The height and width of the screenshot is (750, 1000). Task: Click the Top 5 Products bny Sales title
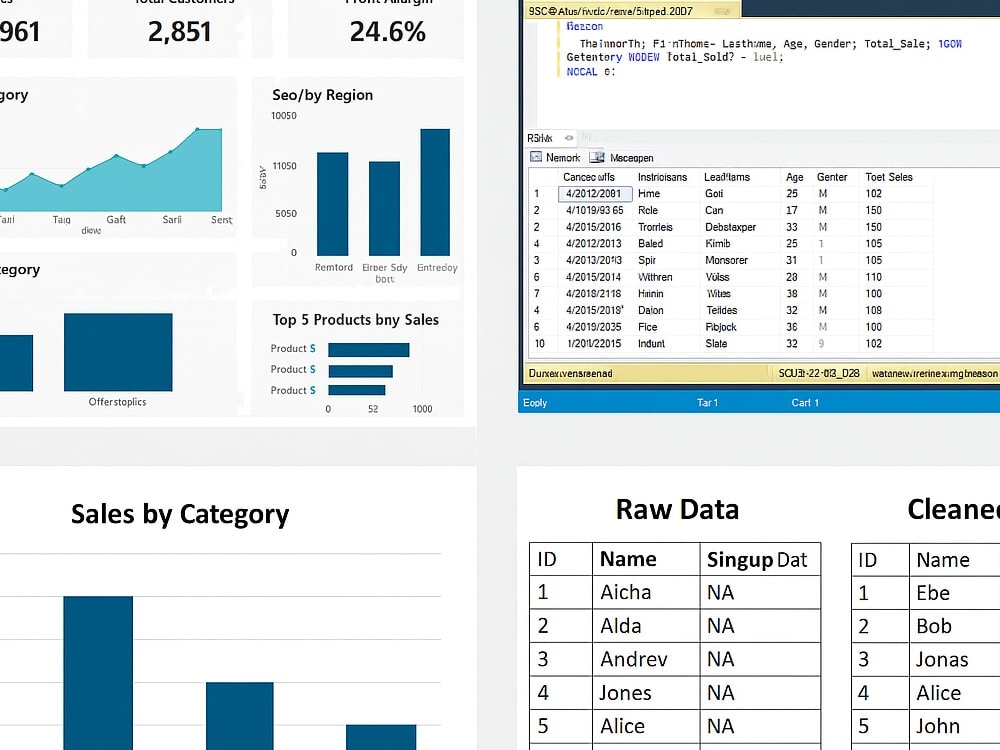click(355, 320)
